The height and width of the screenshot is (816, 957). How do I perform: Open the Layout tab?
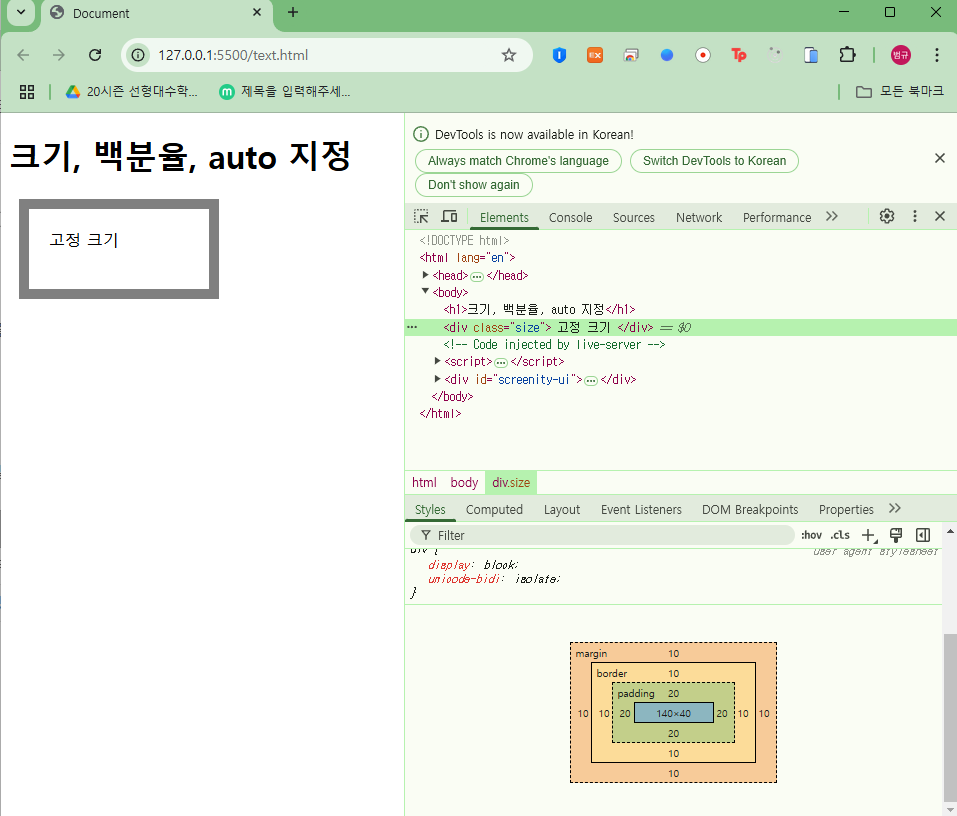click(x=562, y=510)
